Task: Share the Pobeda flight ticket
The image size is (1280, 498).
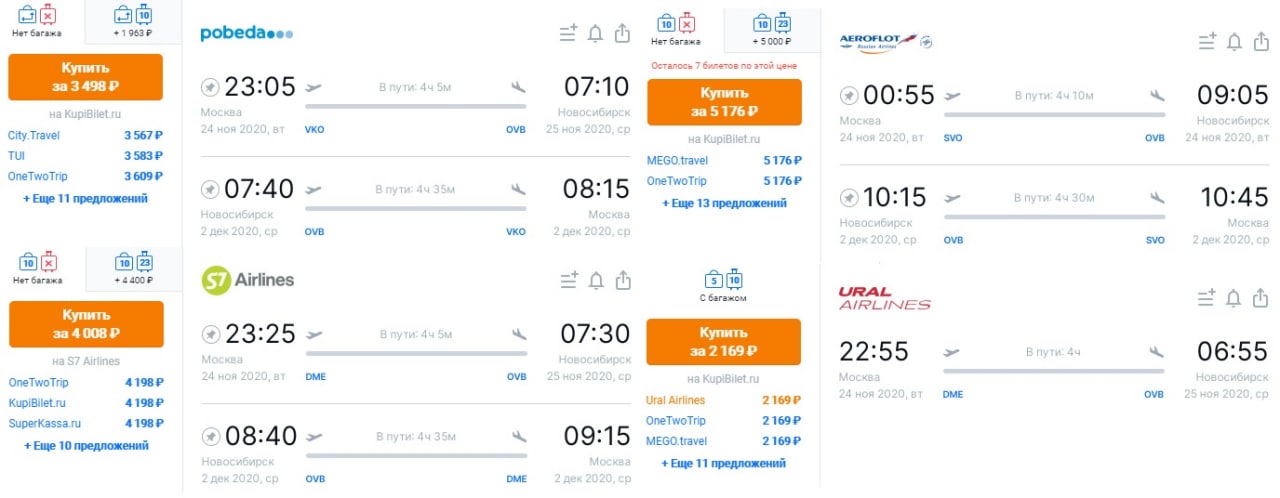Action: [622, 34]
